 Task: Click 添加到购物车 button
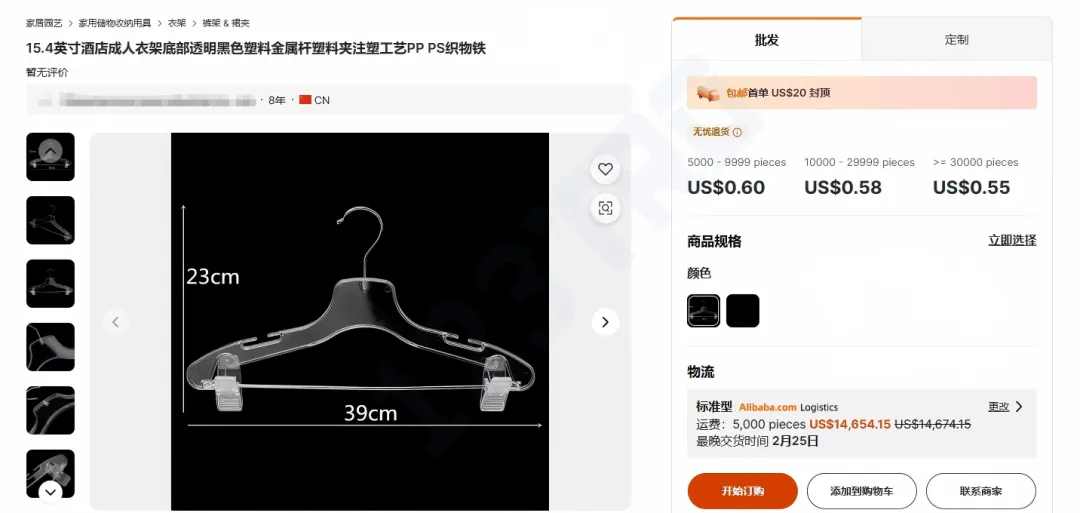(862, 491)
